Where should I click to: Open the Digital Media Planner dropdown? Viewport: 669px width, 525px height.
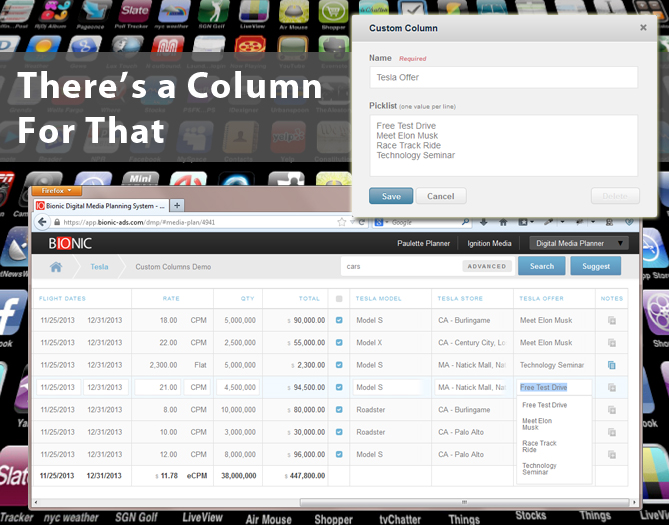point(582,243)
